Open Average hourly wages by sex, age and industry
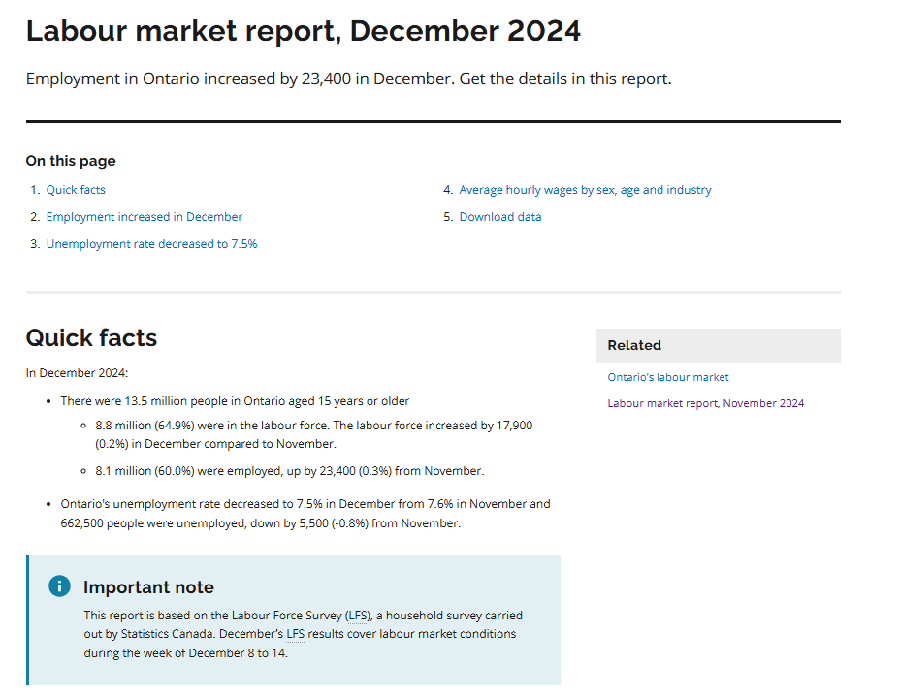 point(585,190)
